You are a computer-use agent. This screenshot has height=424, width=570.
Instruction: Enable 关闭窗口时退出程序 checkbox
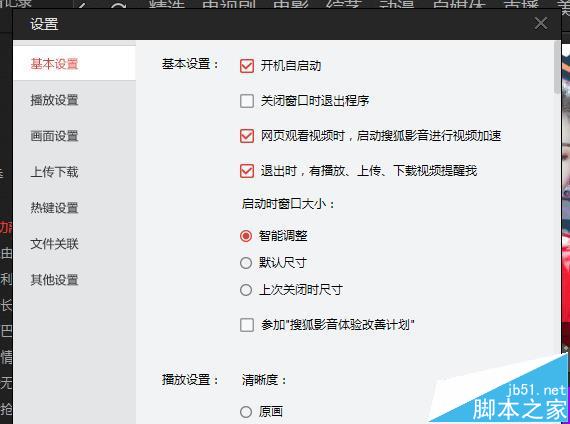pyautogui.click(x=247, y=101)
